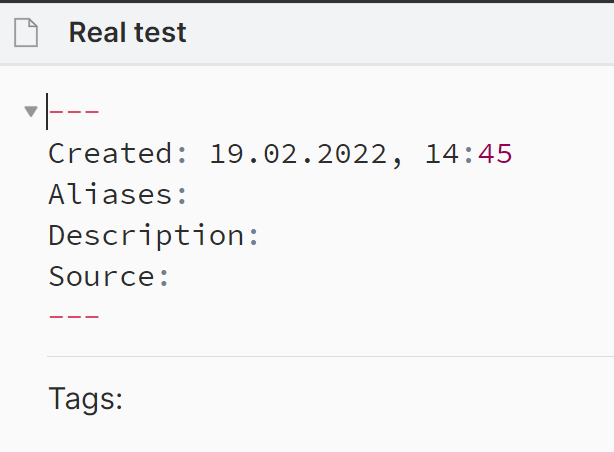Click the empty header area right of the title
Screen dimensions: 614x452
(400, 33)
